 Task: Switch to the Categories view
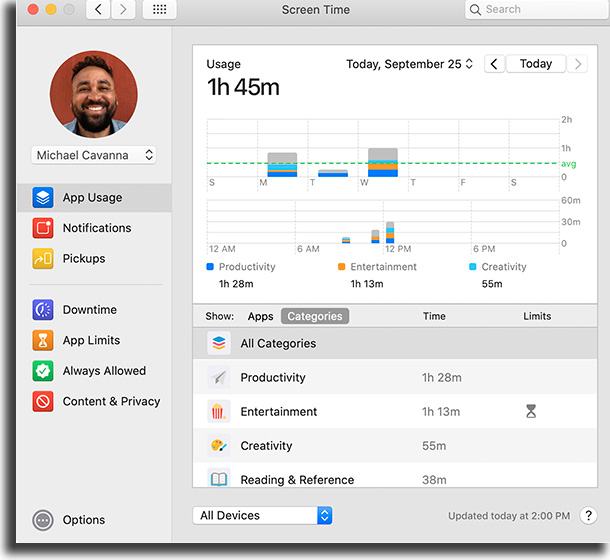tap(315, 316)
